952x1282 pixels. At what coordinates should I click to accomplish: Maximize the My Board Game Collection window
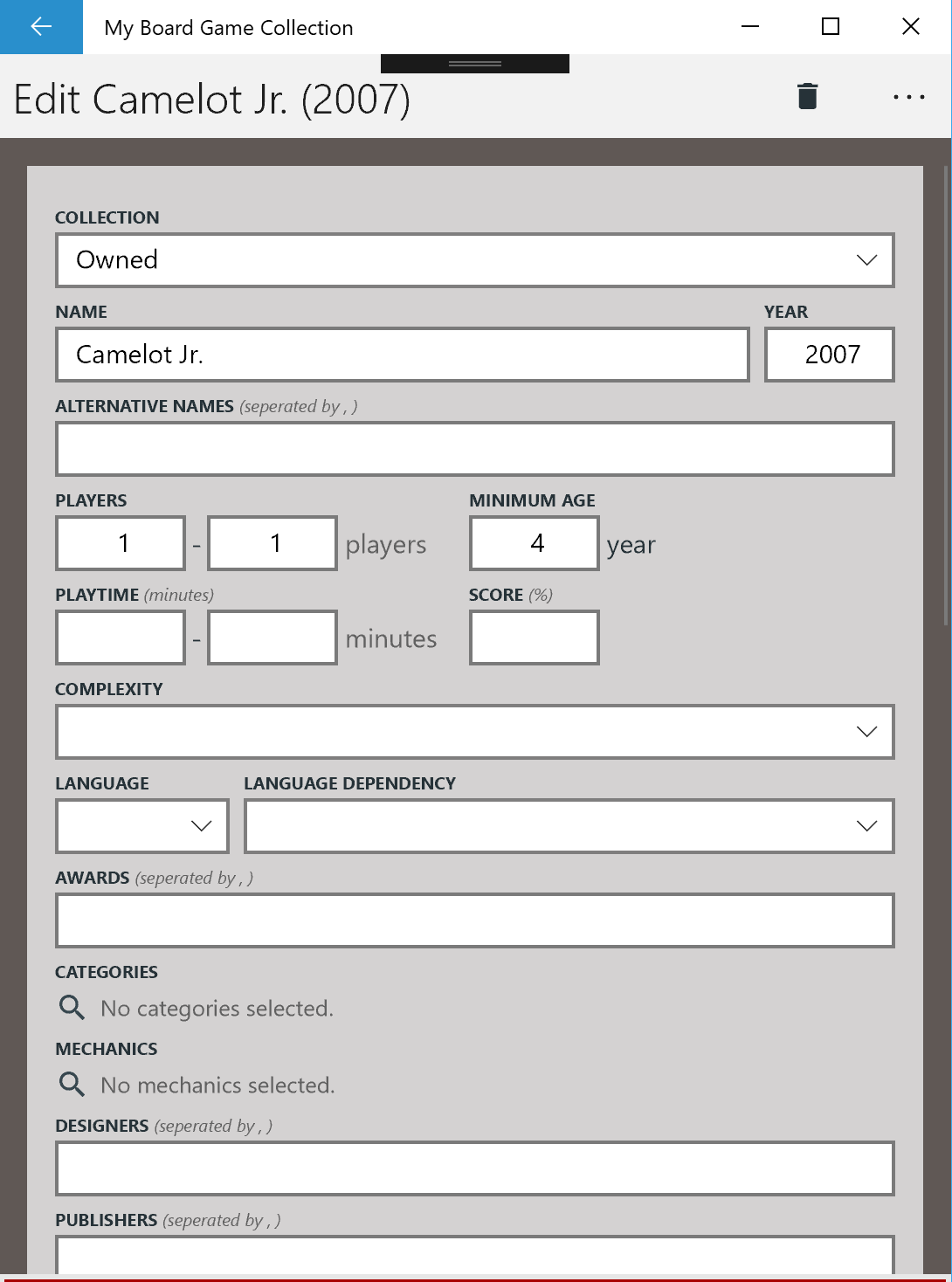pyautogui.click(x=831, y=27)
